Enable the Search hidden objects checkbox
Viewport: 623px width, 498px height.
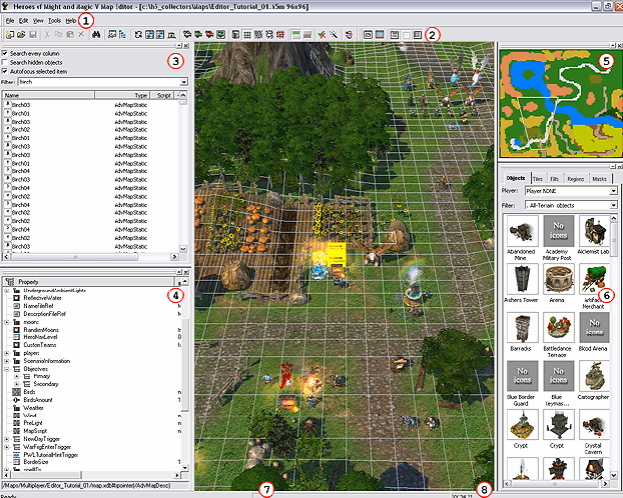pyautogui.click(x=5, y=62)
